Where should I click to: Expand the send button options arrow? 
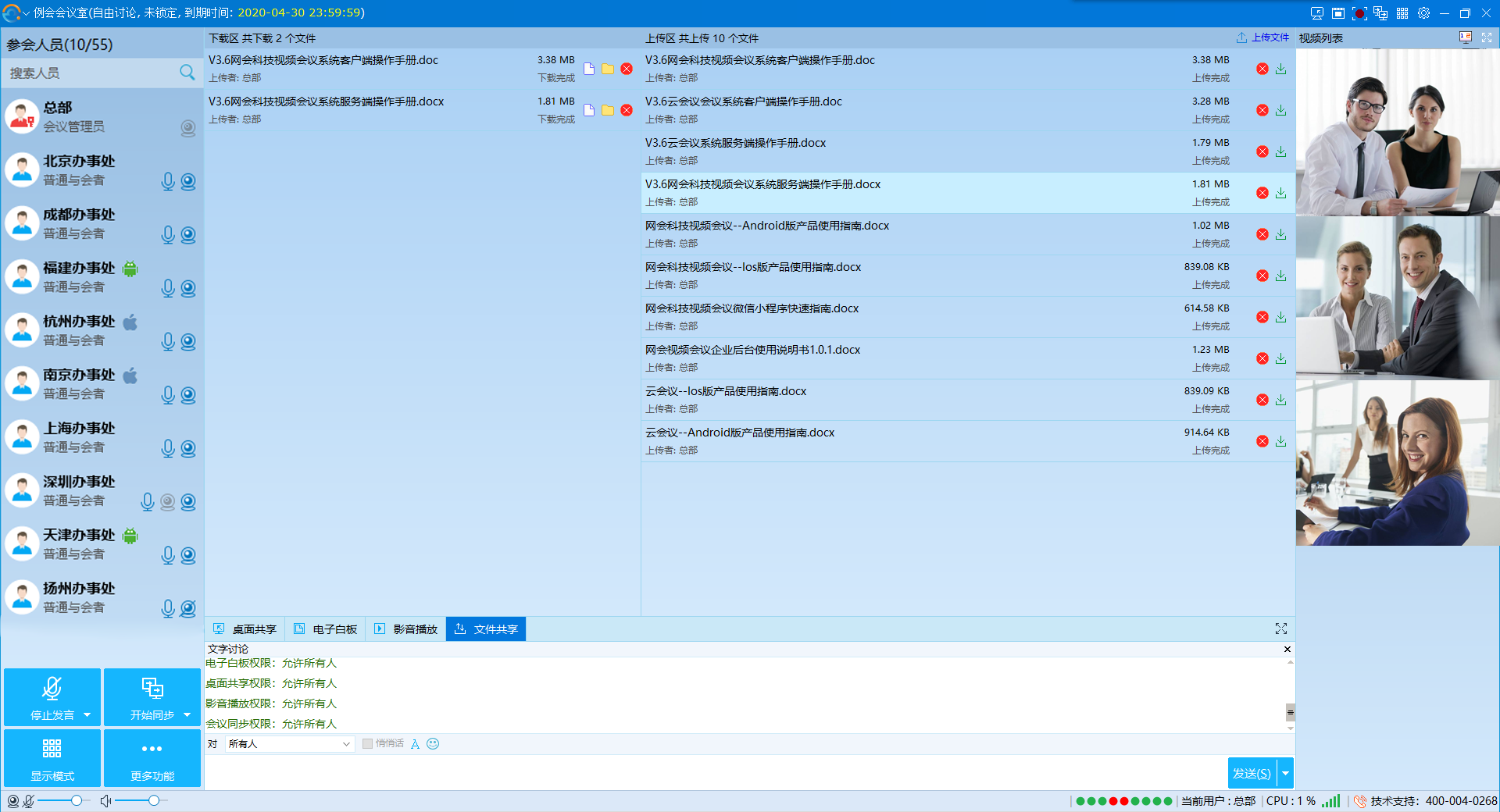pyautogui.click(x=1285, y=773)
